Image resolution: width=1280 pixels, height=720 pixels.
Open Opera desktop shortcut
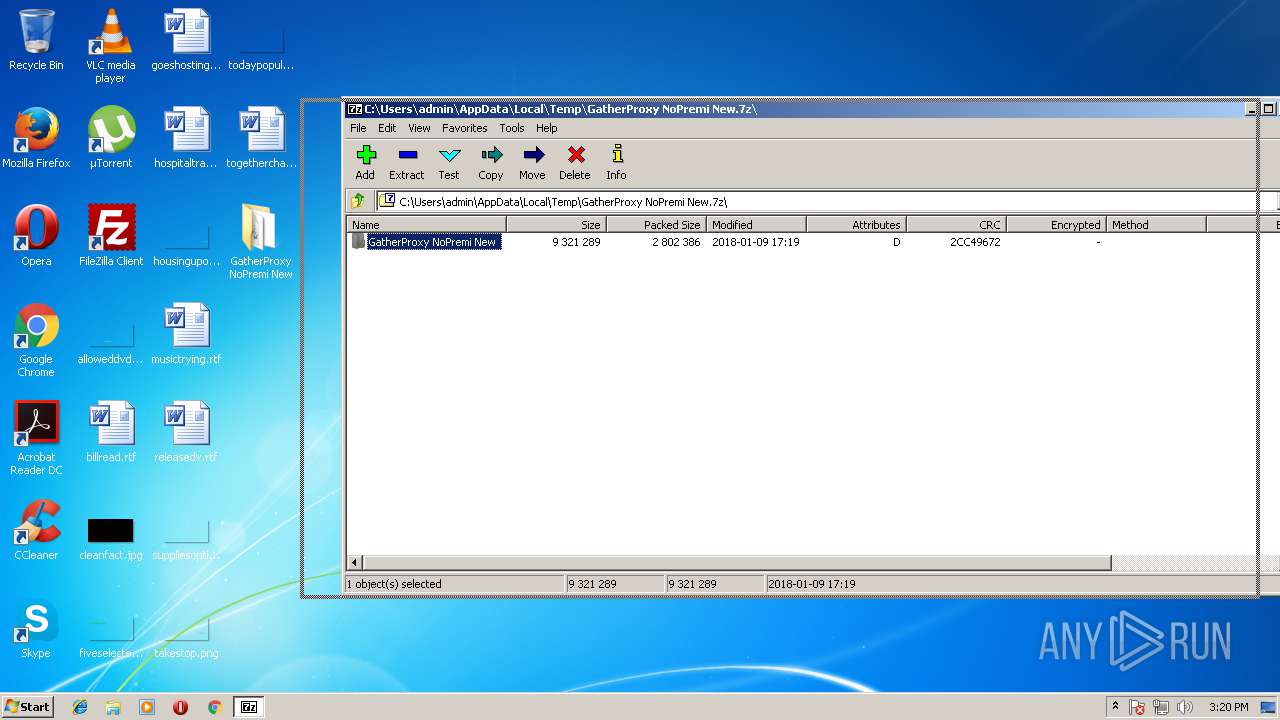click(x=36, y=236)
